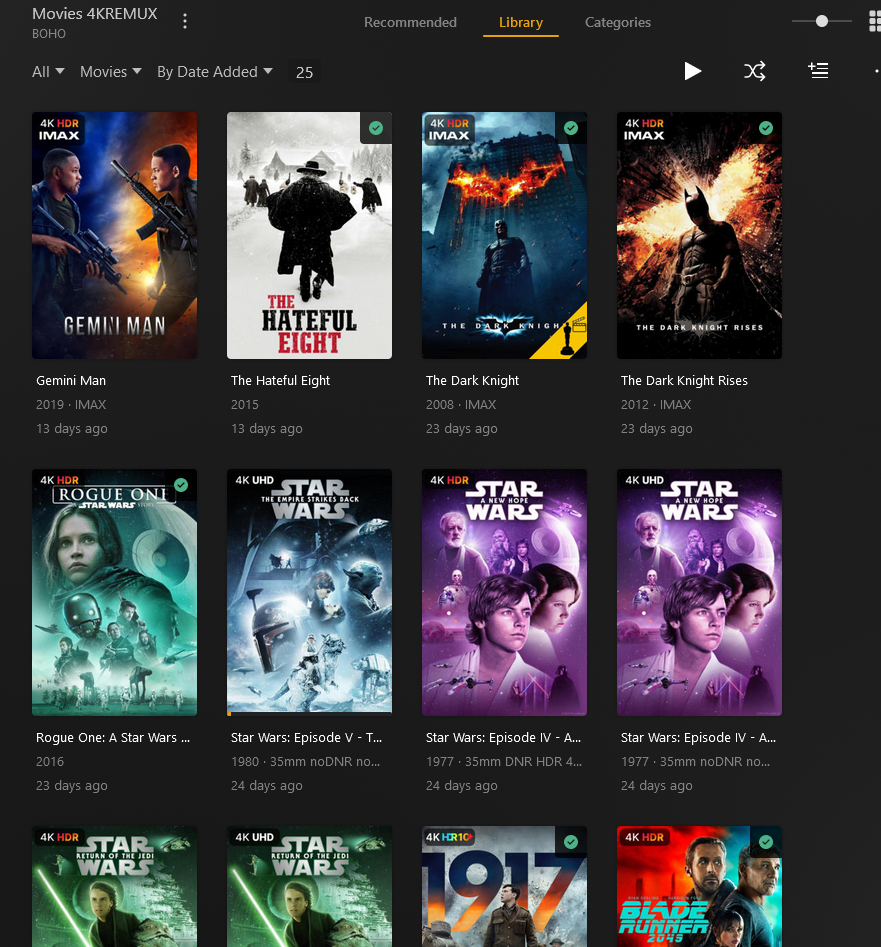Image resolution: width=881 pixels, height=947 pixels.
Task: Click the 4K HDR badge on Blade Runner 2049
Action: [644, 837]
